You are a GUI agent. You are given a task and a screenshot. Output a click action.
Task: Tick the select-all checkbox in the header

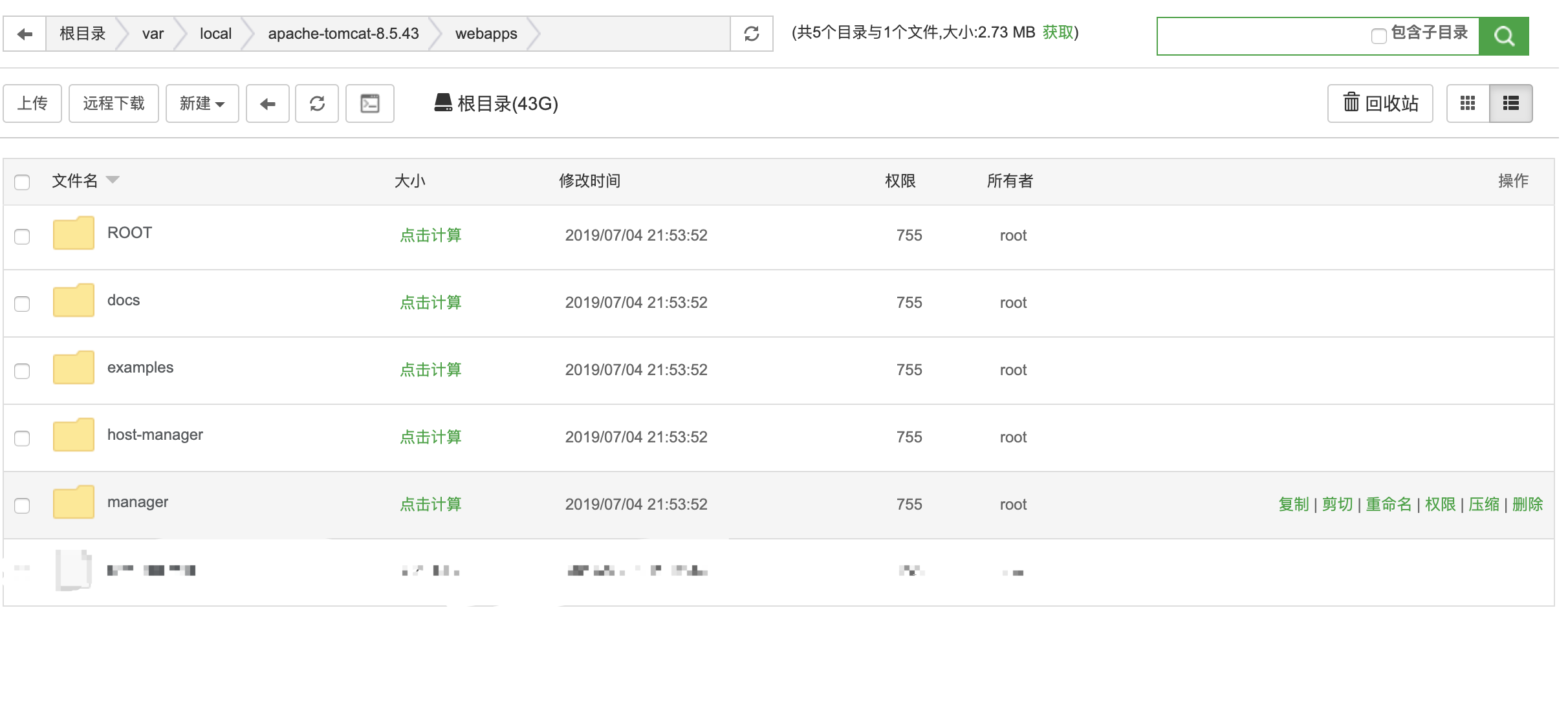(x=22, y=182)
